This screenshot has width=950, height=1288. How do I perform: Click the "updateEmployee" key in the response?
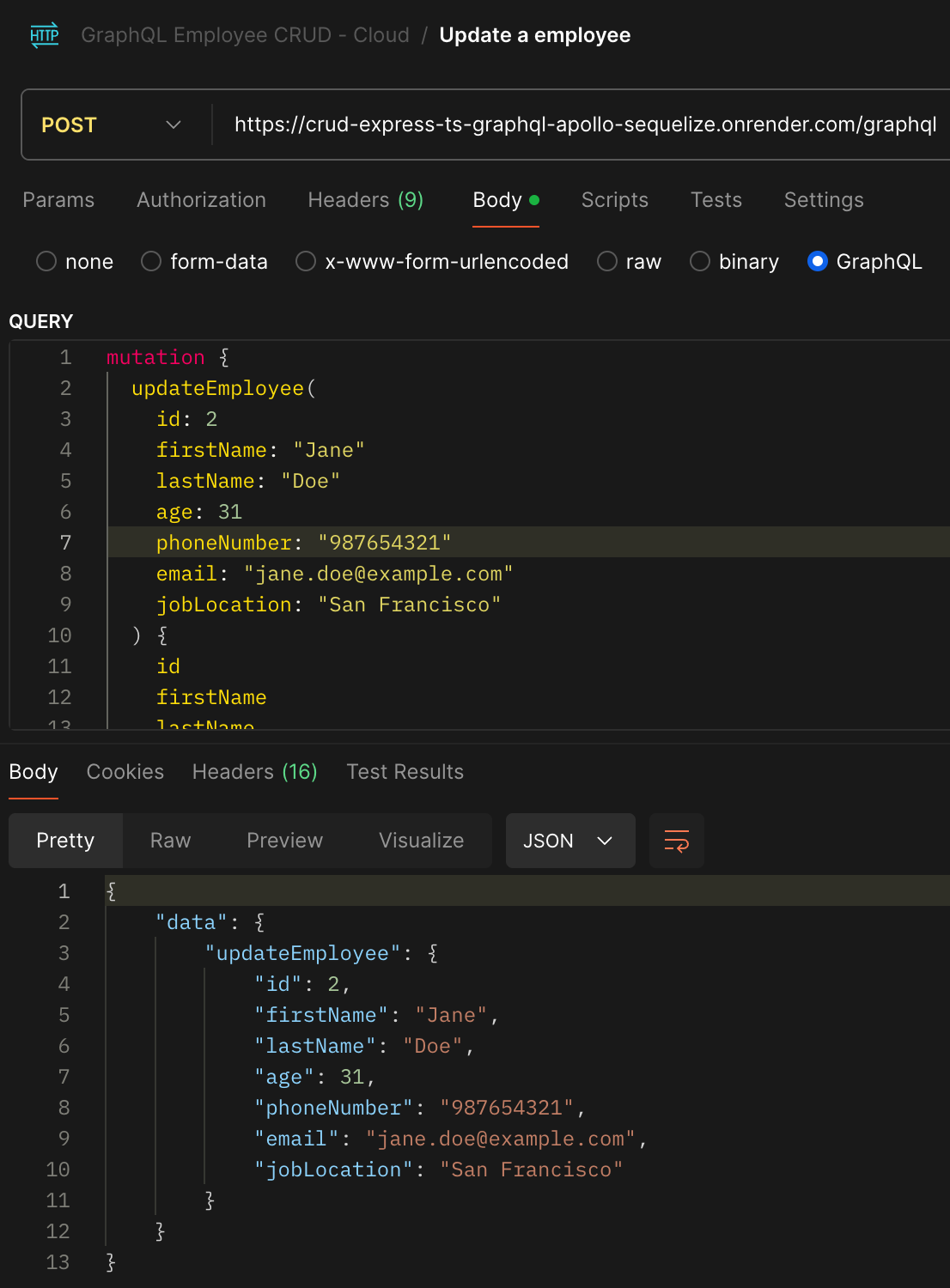303,953
